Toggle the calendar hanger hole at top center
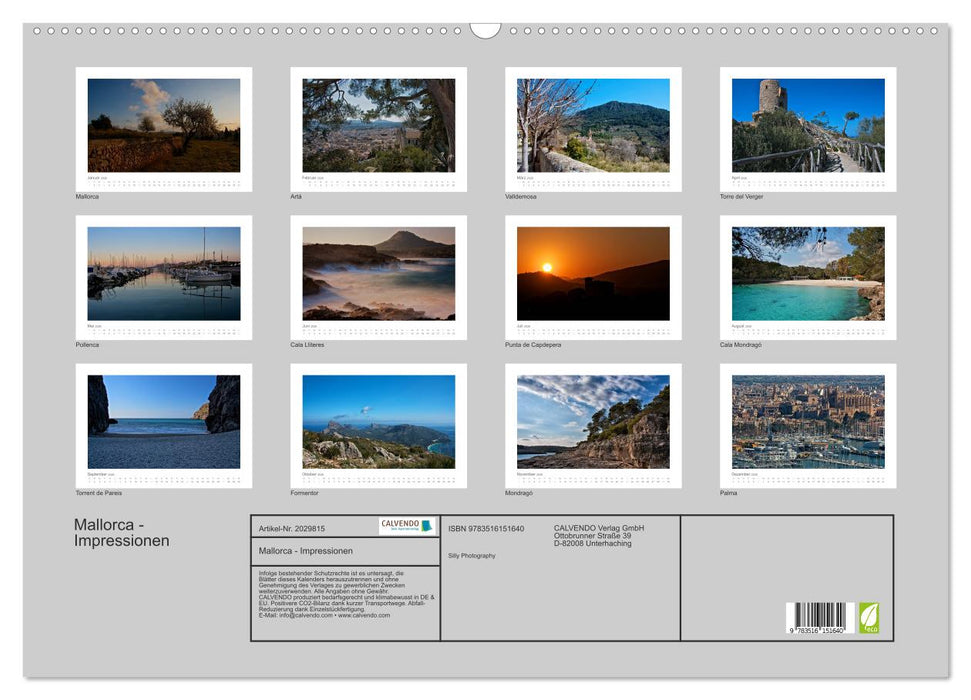 (x=485, y=30)
